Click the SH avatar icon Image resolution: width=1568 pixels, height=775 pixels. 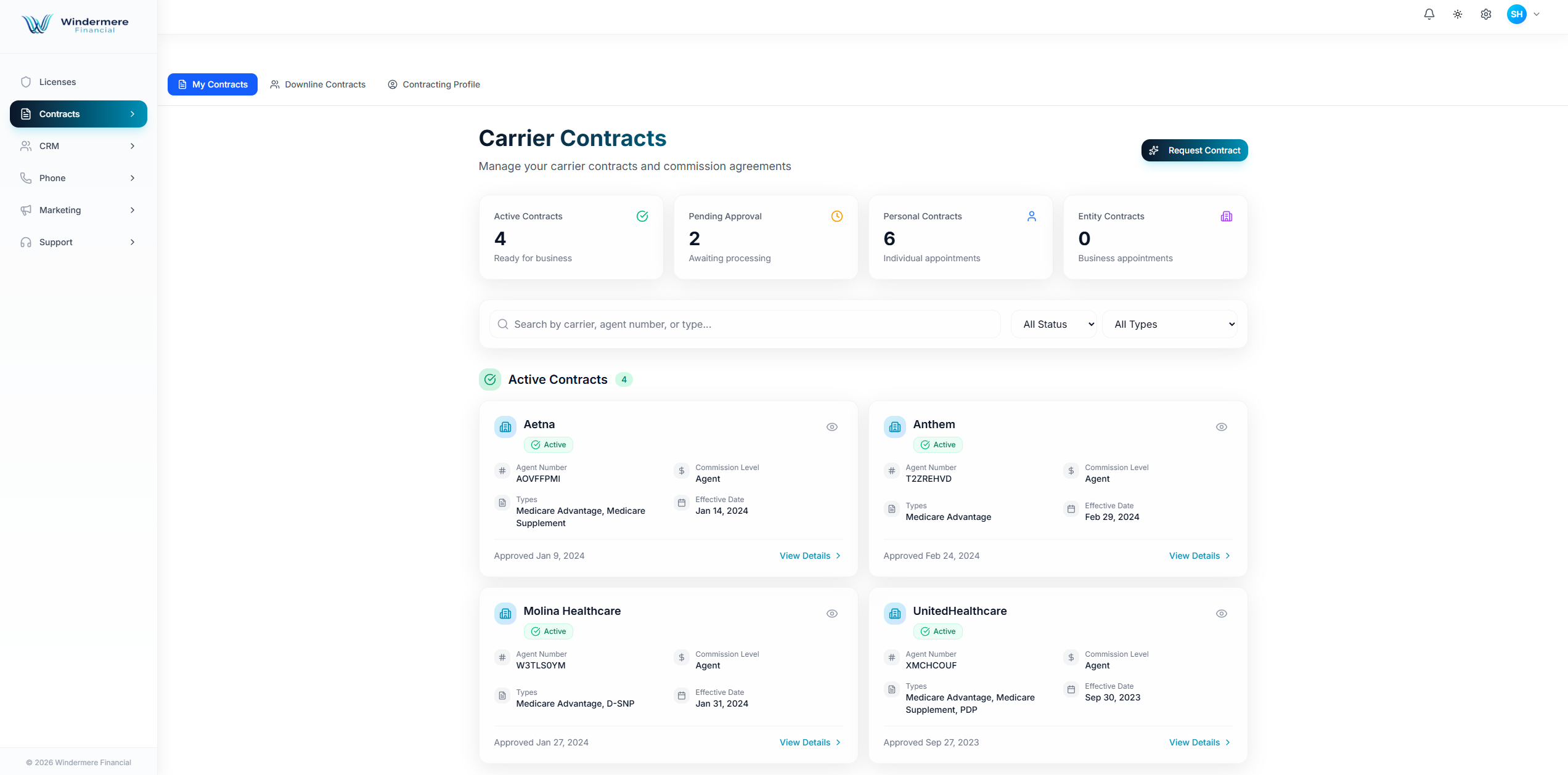[x=1517, y=14]
